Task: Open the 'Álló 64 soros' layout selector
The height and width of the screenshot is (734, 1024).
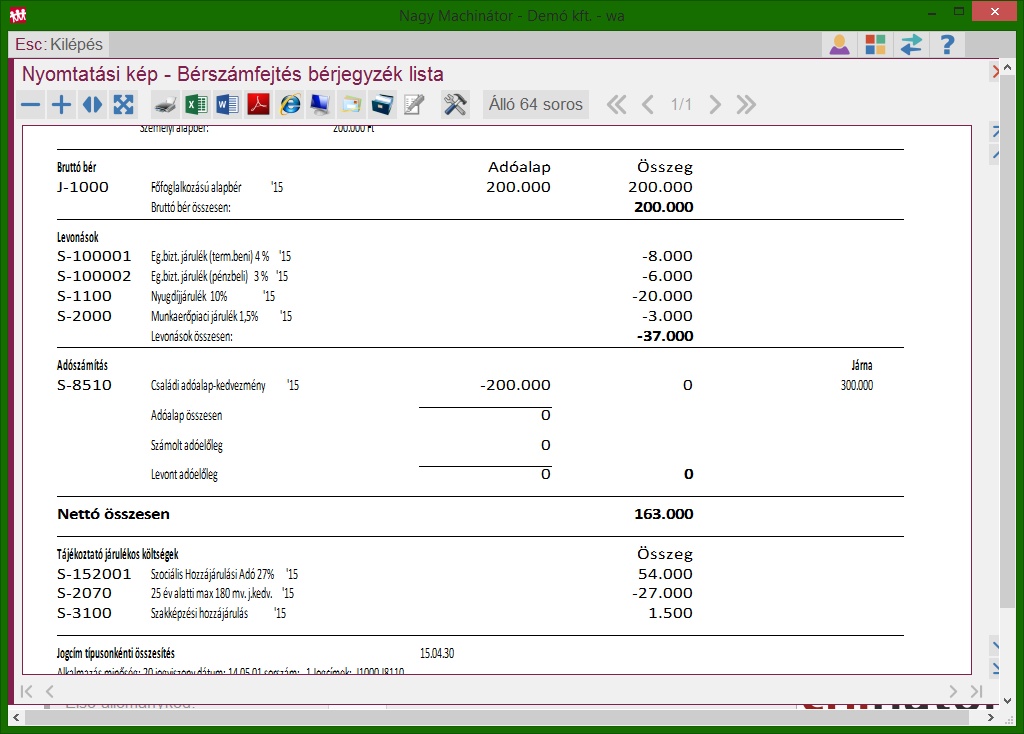Action: 535,105
